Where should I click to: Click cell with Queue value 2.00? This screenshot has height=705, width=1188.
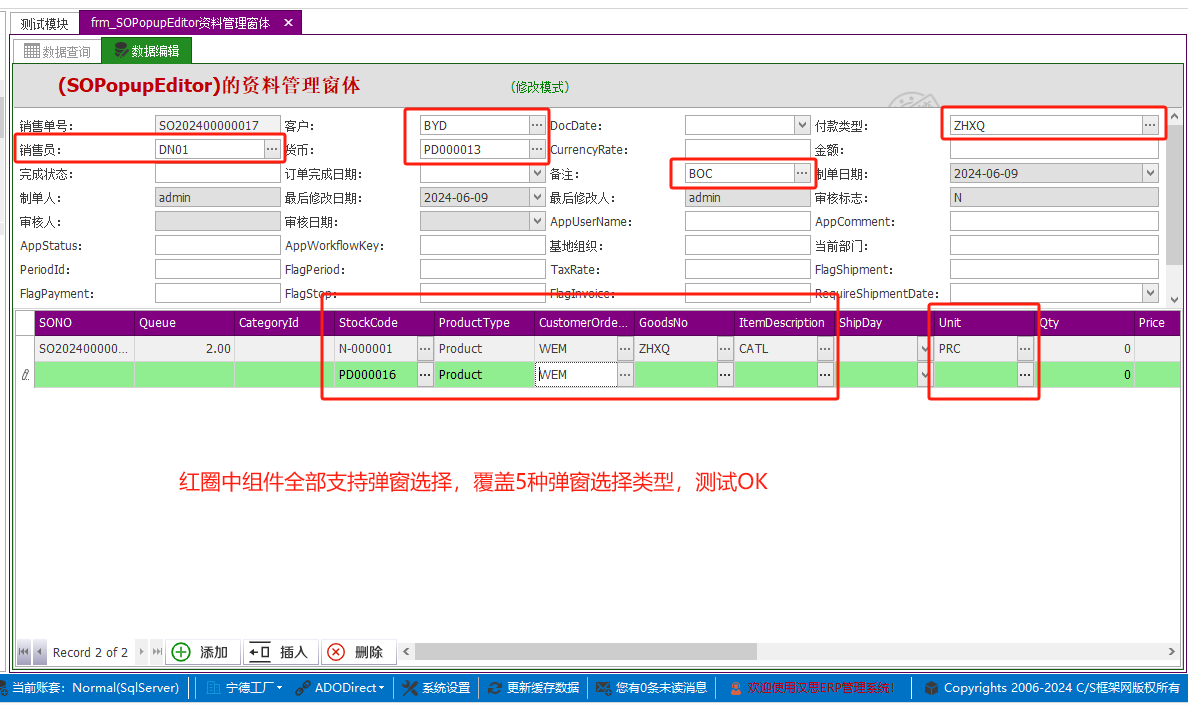[x=184, y=349]
